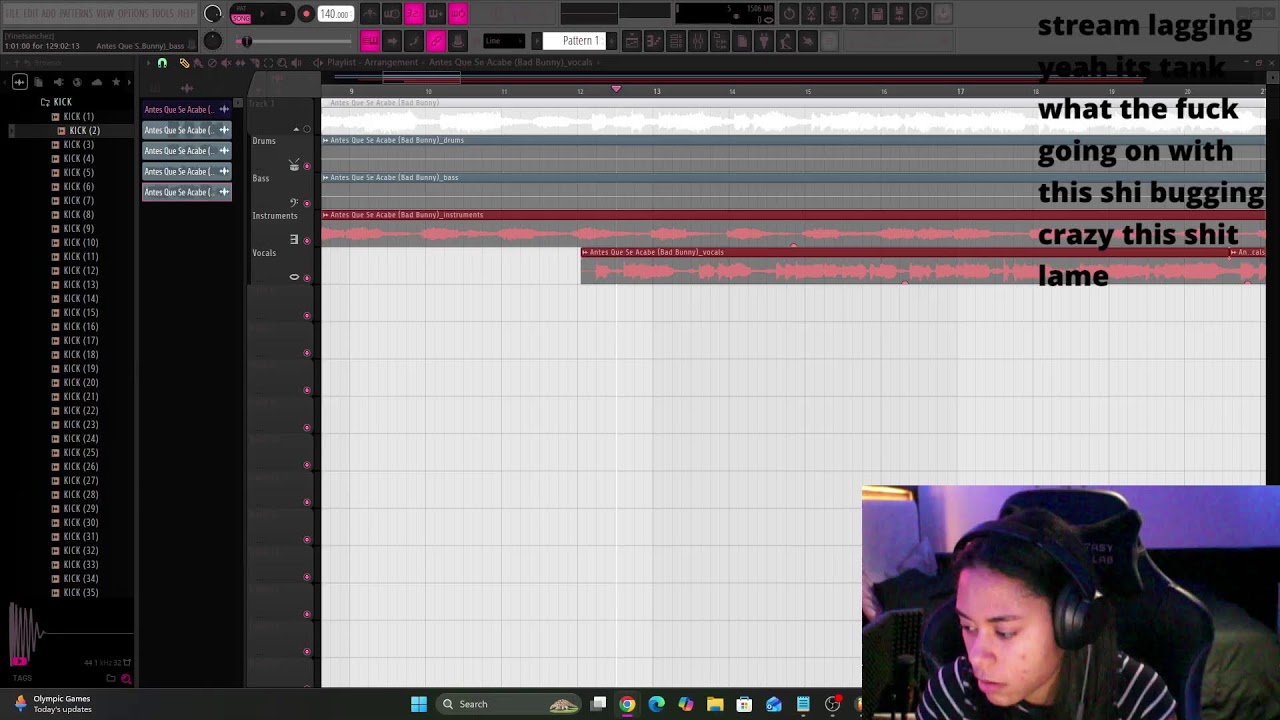Select the pink Antes Que Se Acabe clip
Screen dimensions: 1280x720
tap(187, 109)
